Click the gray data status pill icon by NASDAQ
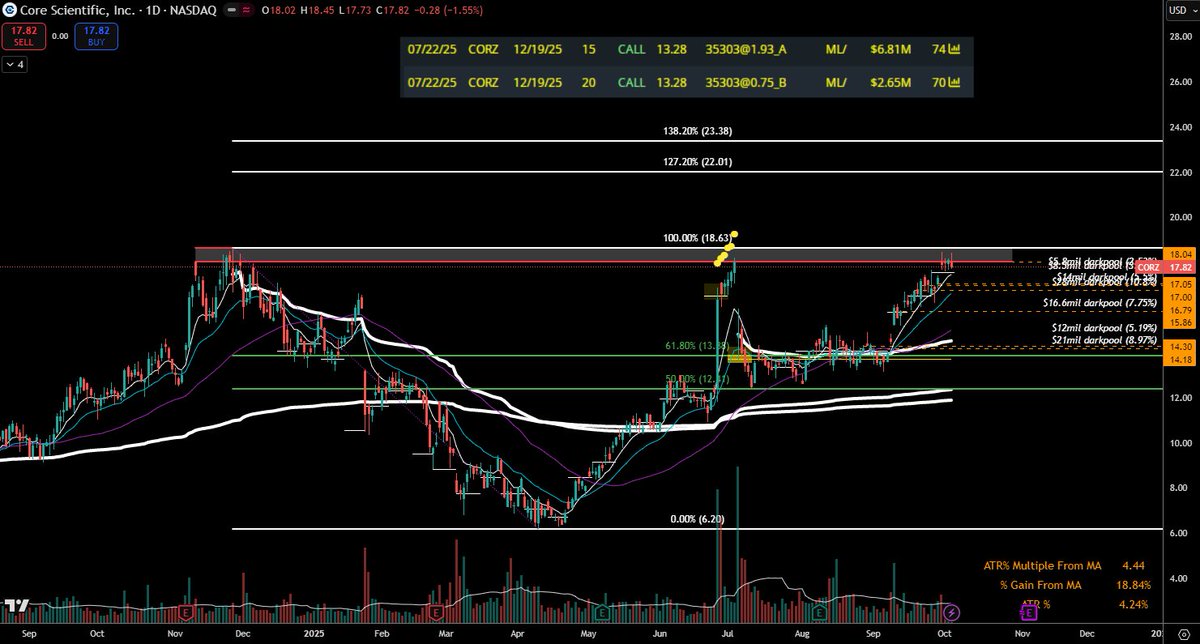Screen dimensions: 1200x644 coord(231,9)
